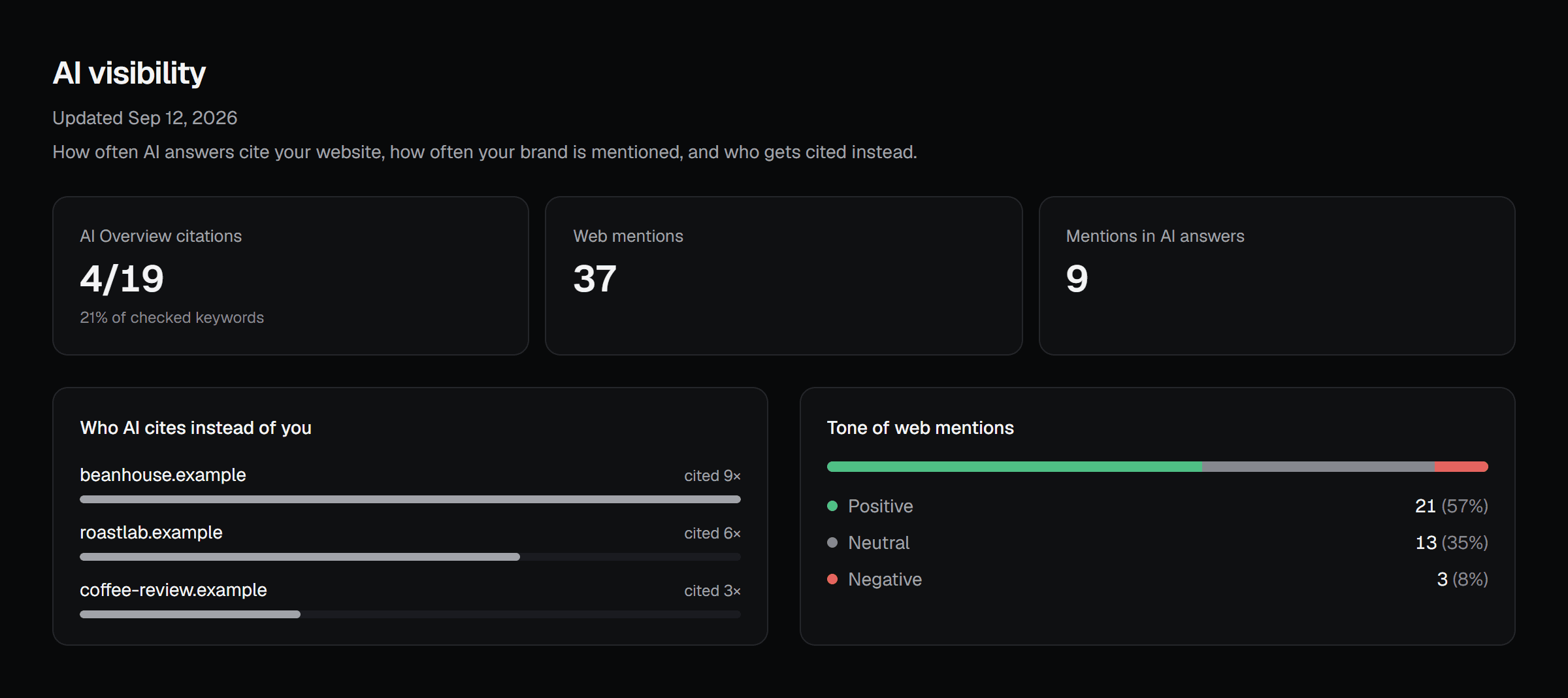The height and width of the screenshot is (698, 1568).
Task: Click the 37 web mentions value
Action: coord(595,278)
